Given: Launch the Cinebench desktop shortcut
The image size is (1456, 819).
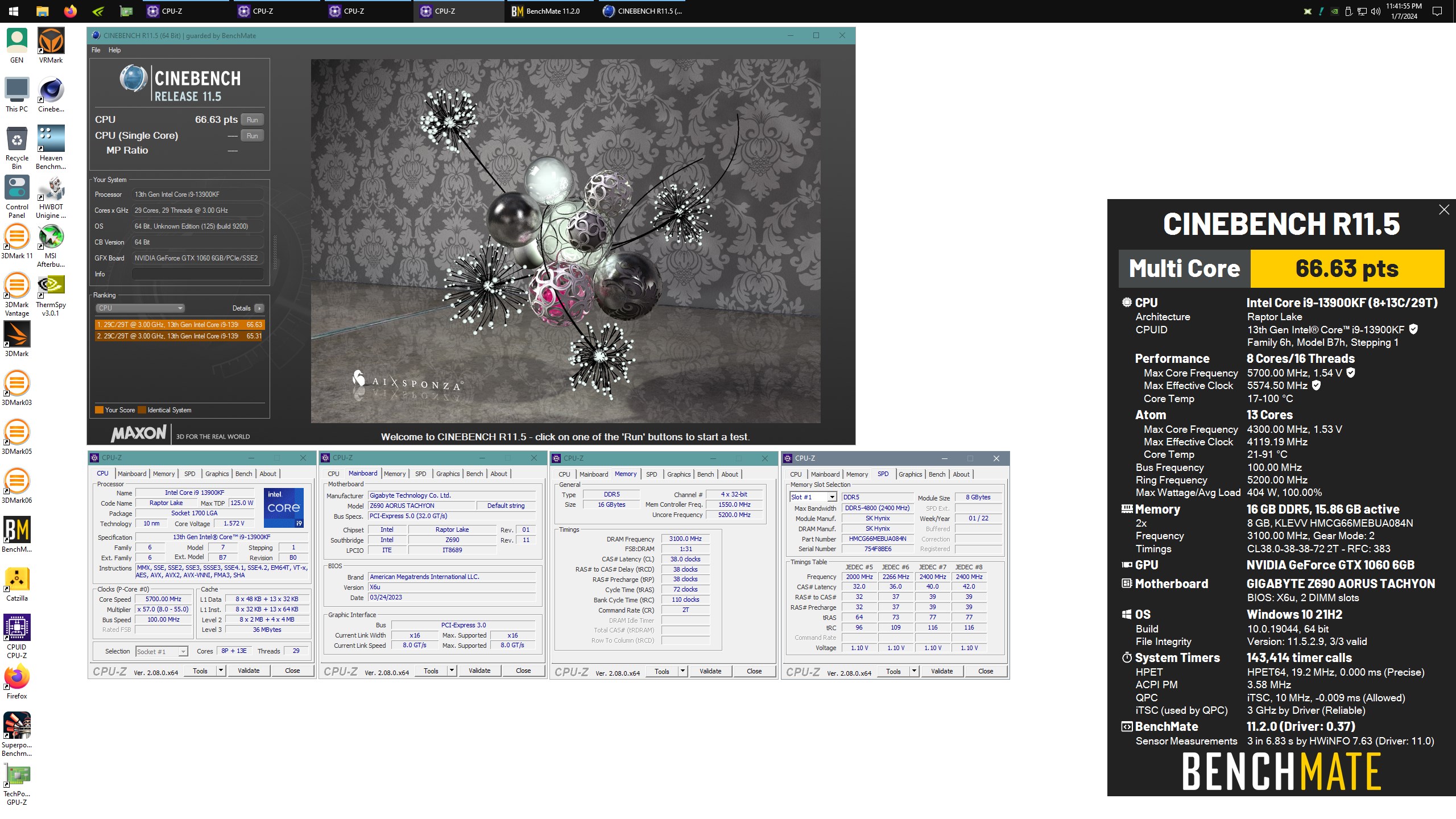Looking at the screenshot, I should pyautogui.click(x=51, y=94).
